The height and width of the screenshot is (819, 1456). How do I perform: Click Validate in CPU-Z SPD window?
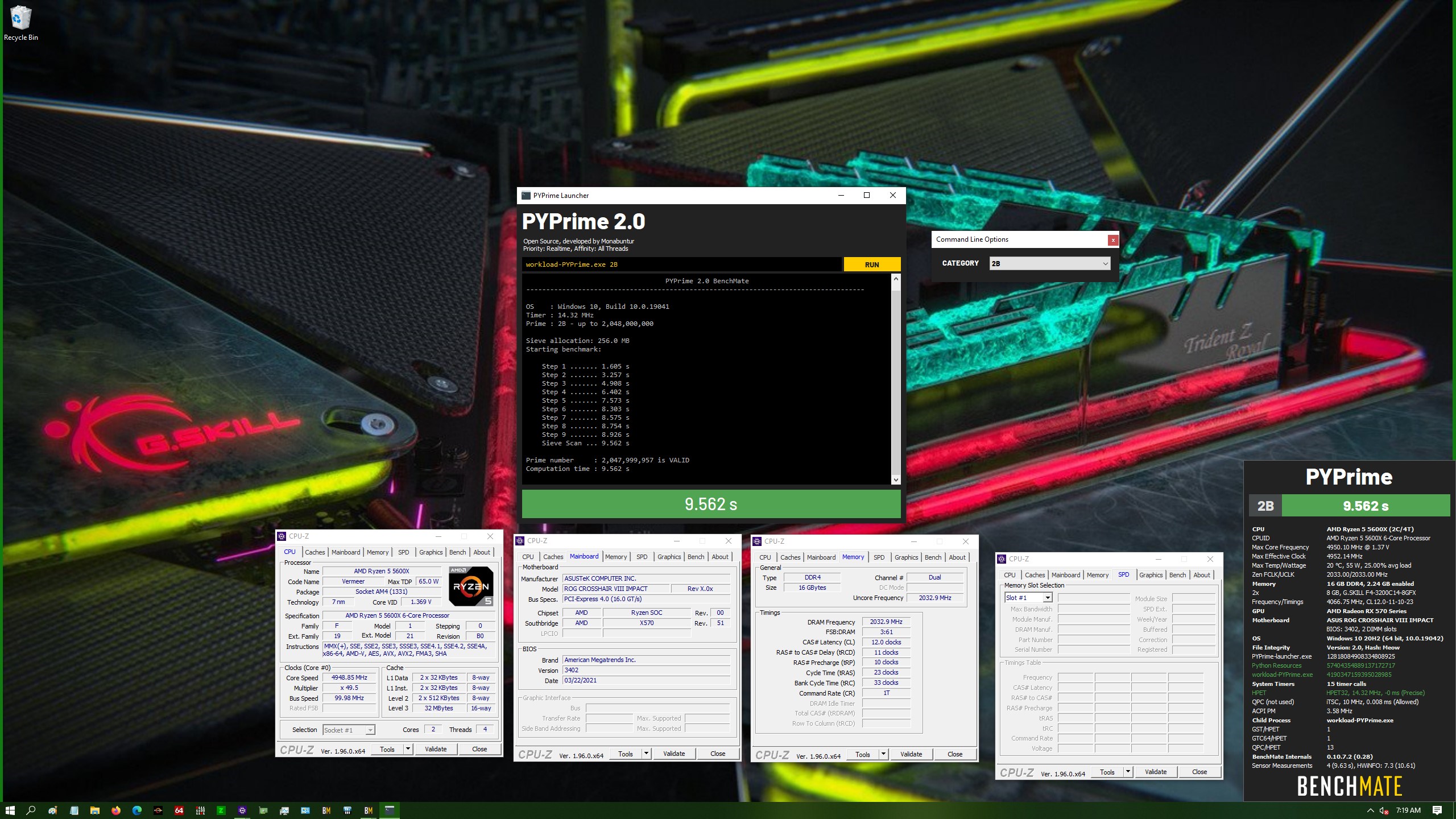point(1156,772)
